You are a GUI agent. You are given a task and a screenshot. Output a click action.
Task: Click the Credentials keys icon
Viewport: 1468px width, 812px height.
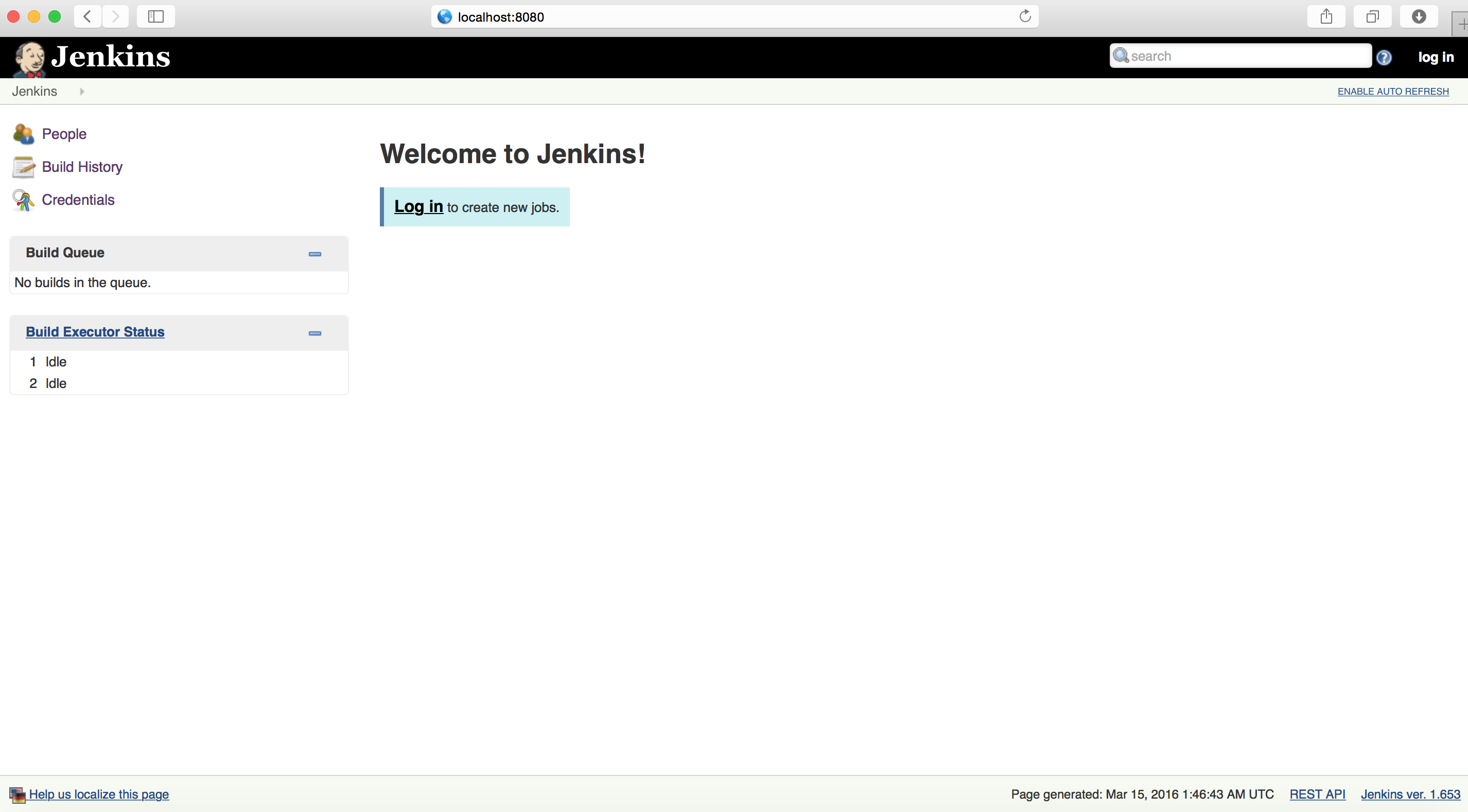(x=23, y=200)
